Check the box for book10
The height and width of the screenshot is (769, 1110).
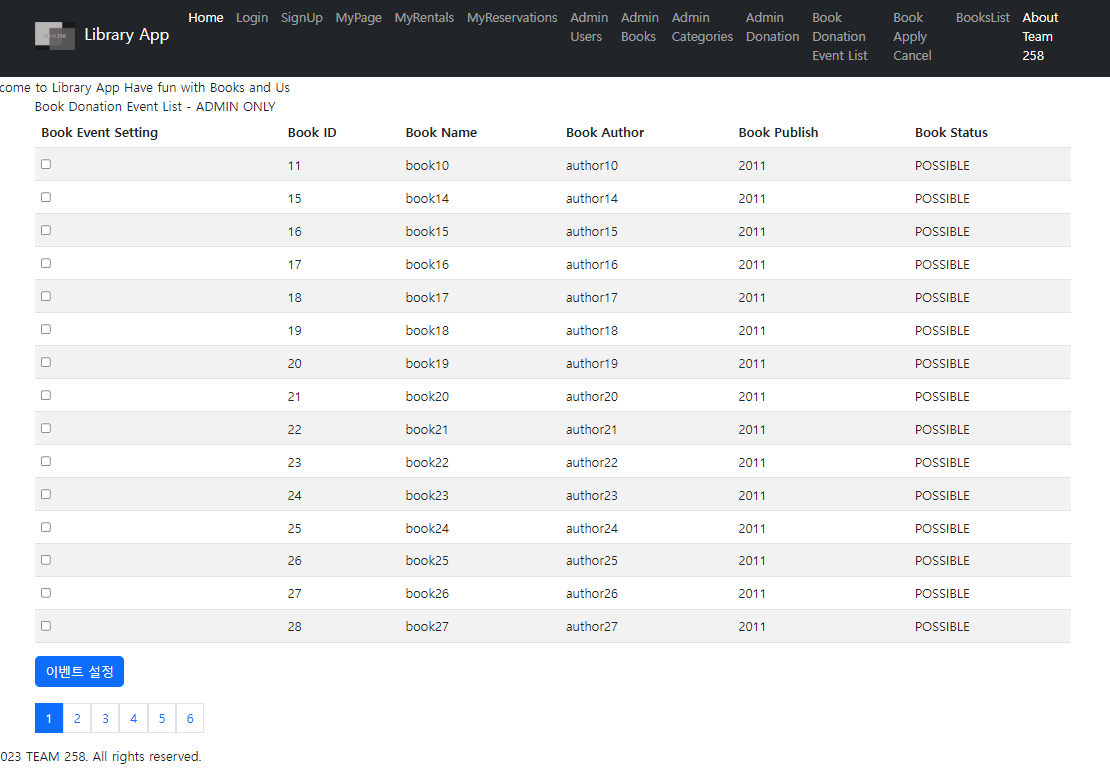(x=46, y=164)
